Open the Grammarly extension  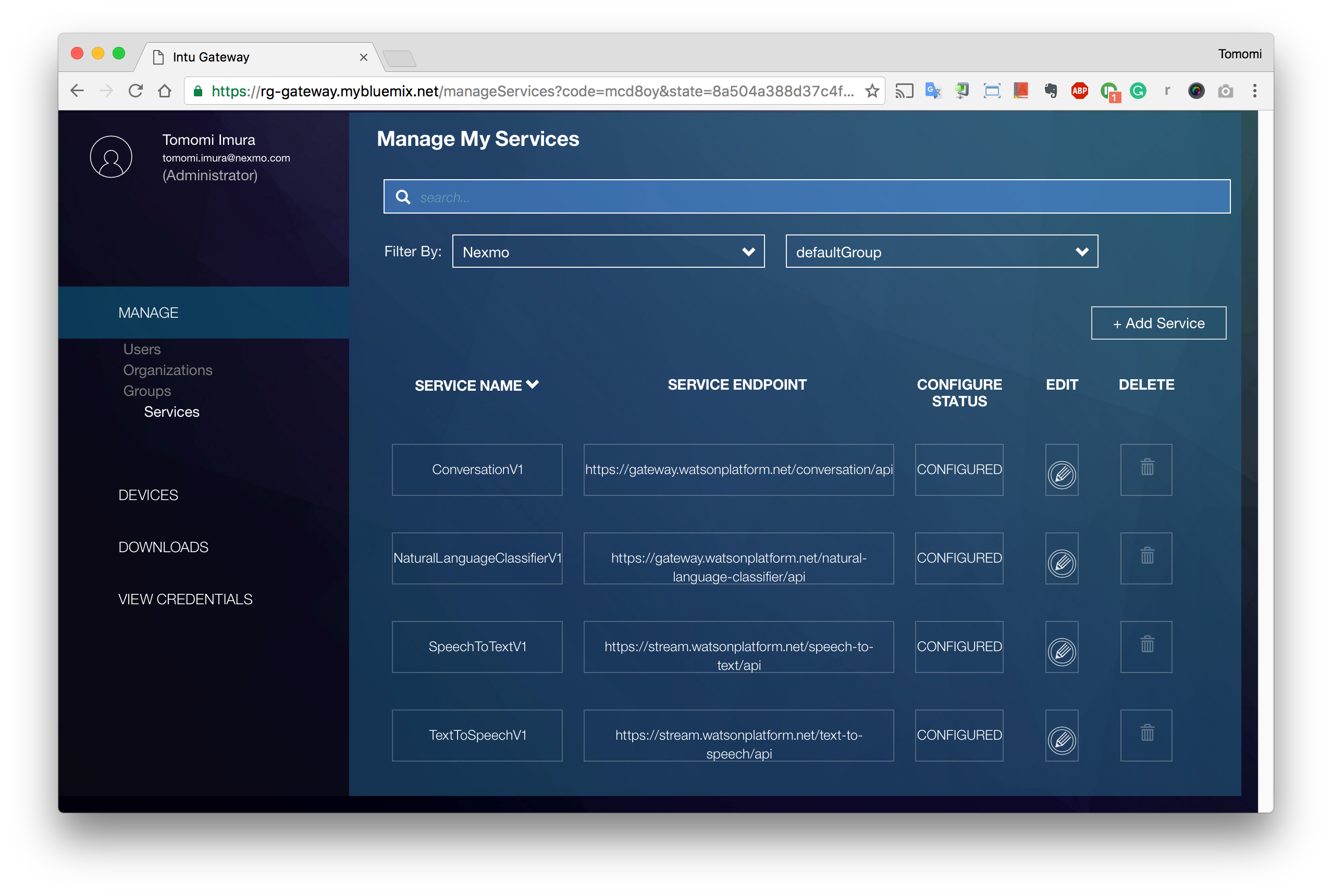1138,91
